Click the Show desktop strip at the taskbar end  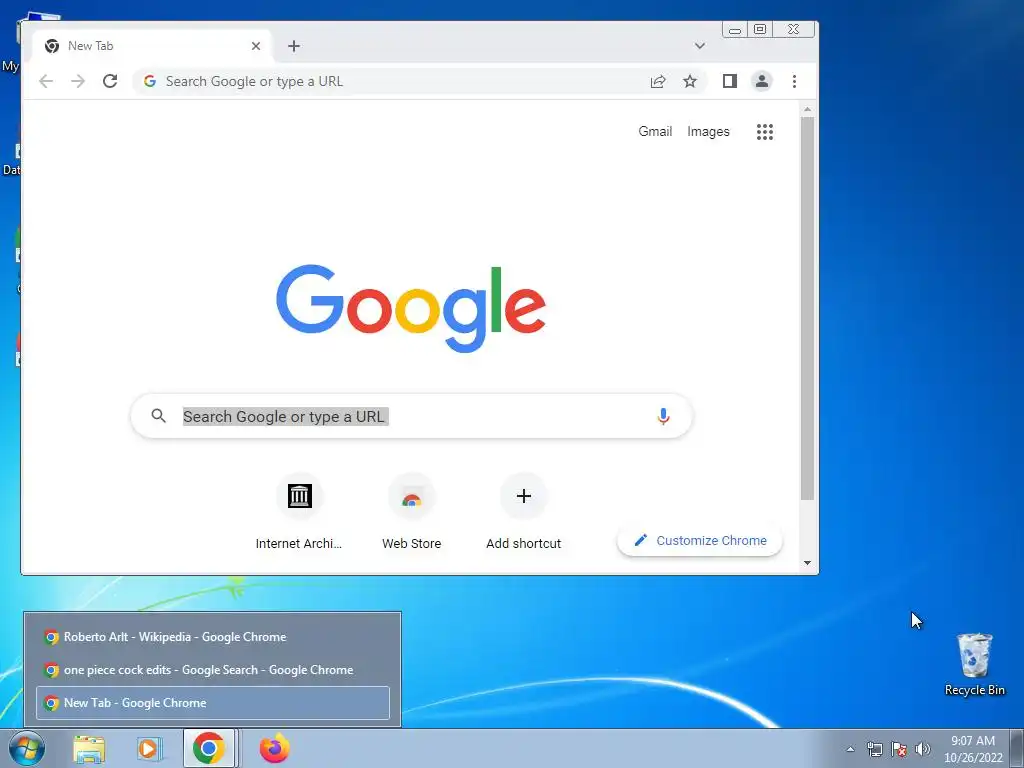pyautogui.click(x=1017, y=748)
